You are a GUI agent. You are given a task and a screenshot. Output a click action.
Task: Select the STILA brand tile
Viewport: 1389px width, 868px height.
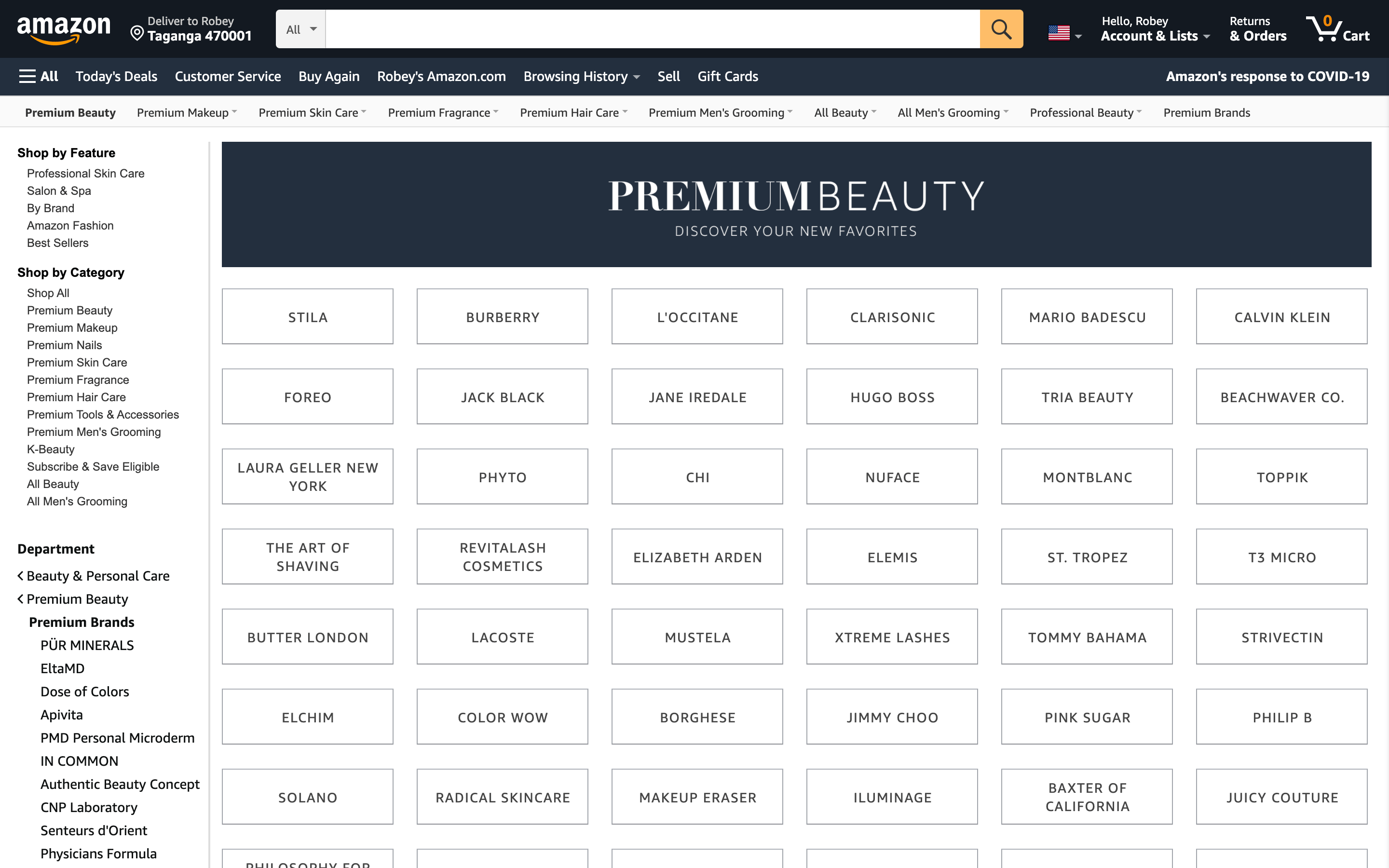(308, 317)
